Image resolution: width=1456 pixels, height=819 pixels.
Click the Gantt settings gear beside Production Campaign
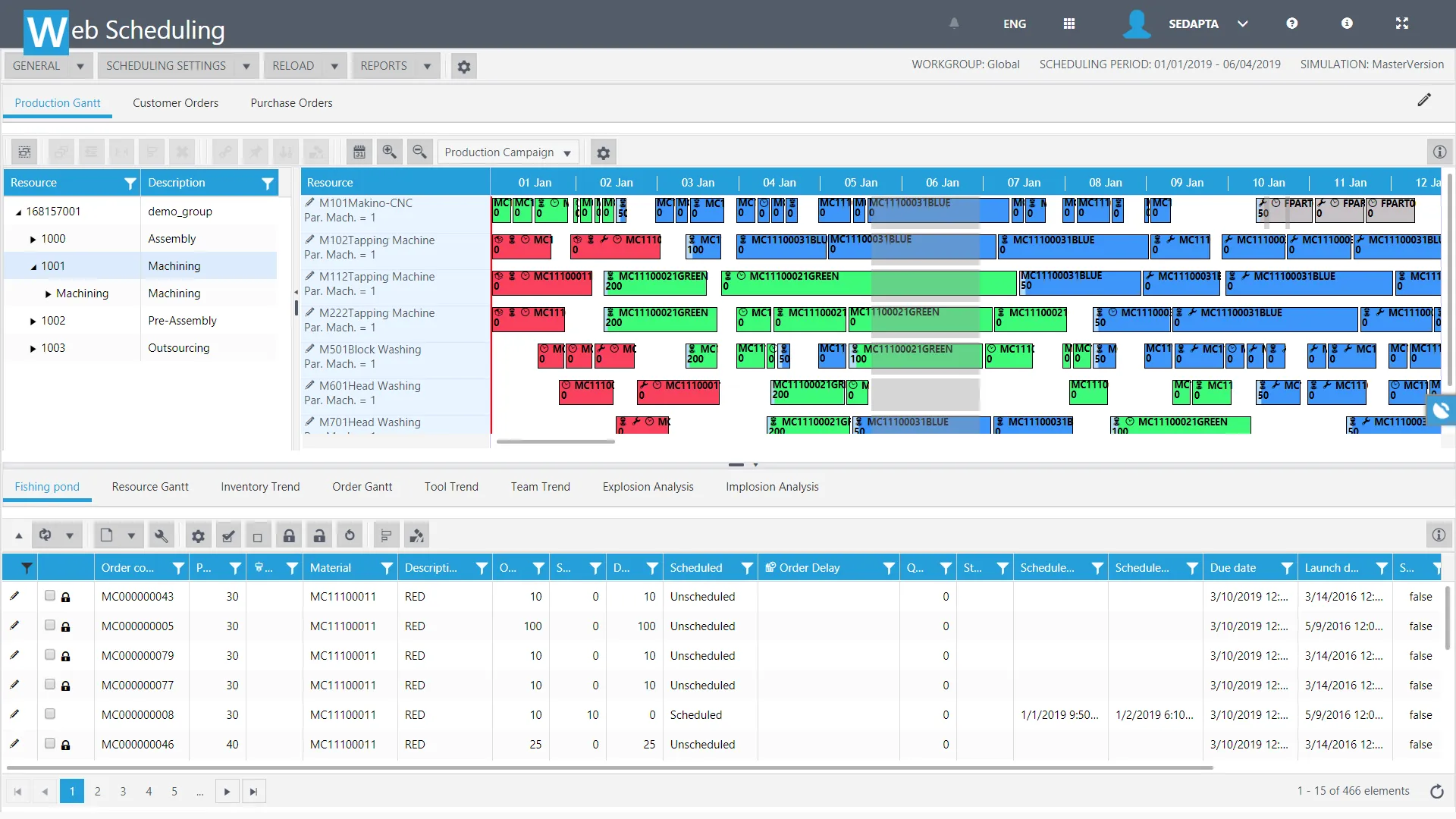[604, 153]
